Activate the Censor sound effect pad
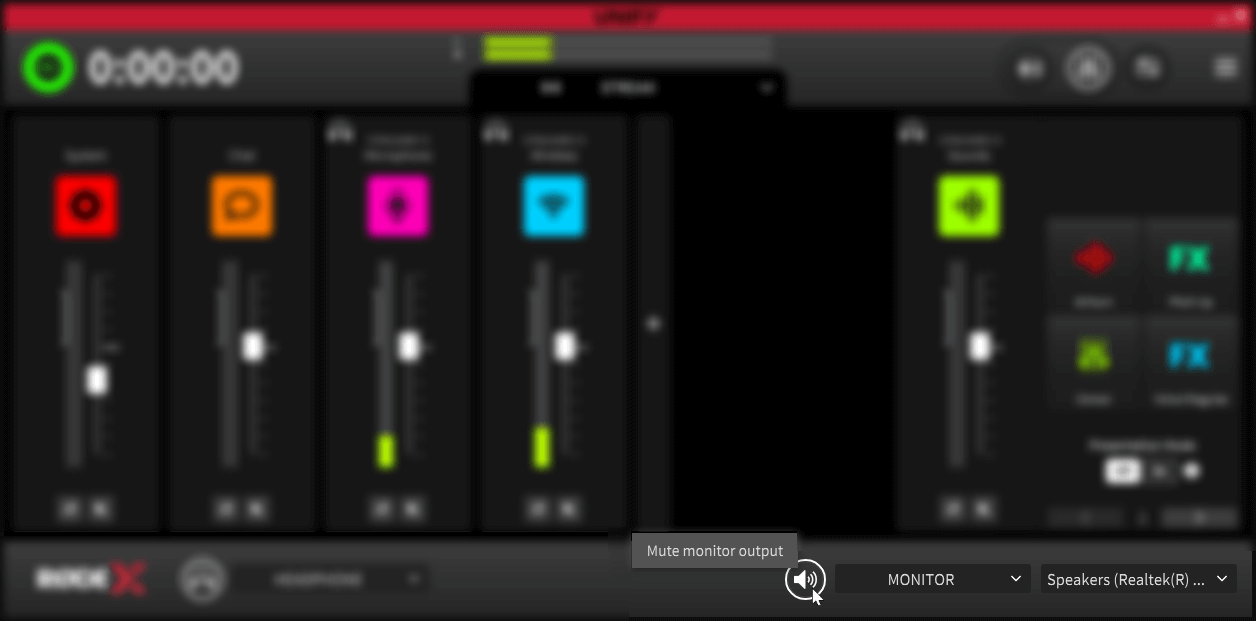 1093,357
